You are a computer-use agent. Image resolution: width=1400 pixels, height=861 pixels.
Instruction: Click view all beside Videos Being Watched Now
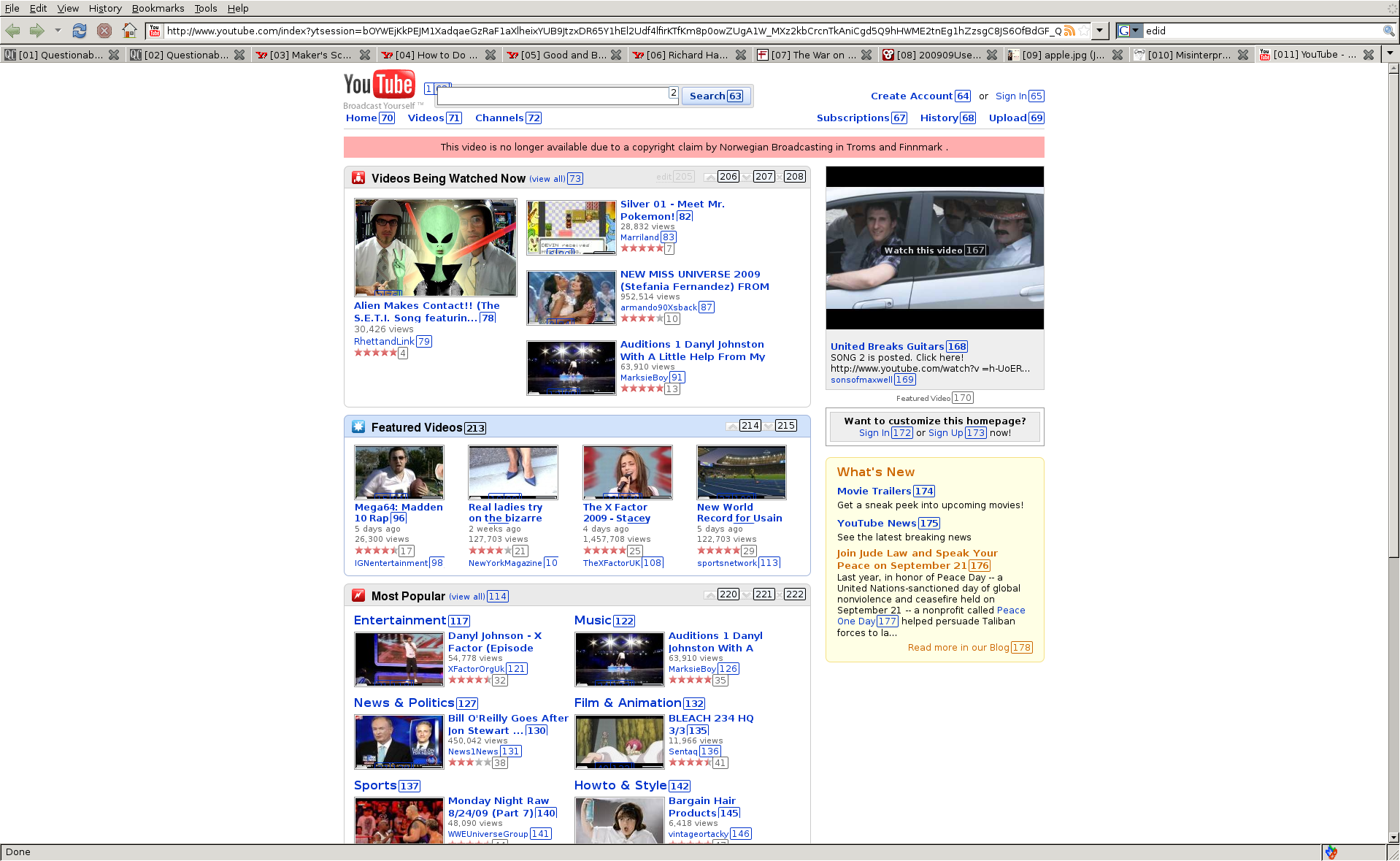point(547,179)
